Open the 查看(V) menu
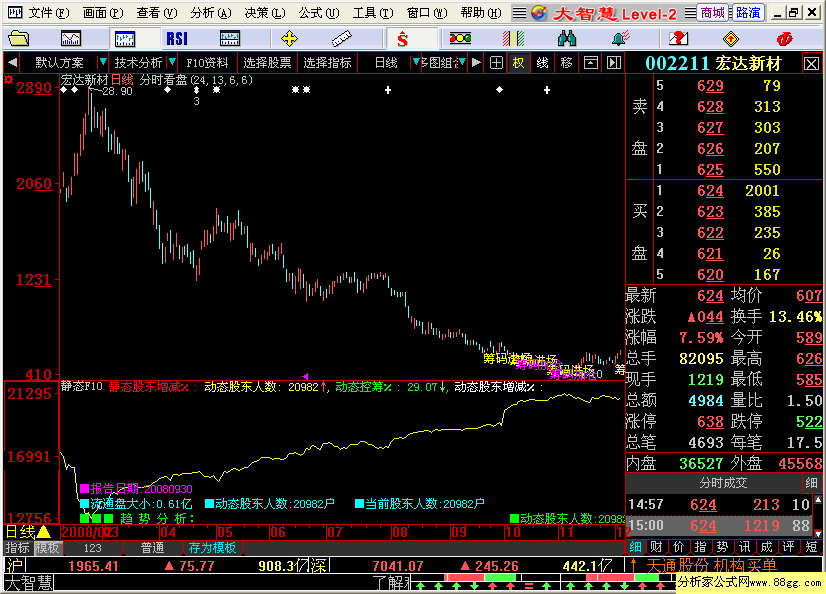 156,13
